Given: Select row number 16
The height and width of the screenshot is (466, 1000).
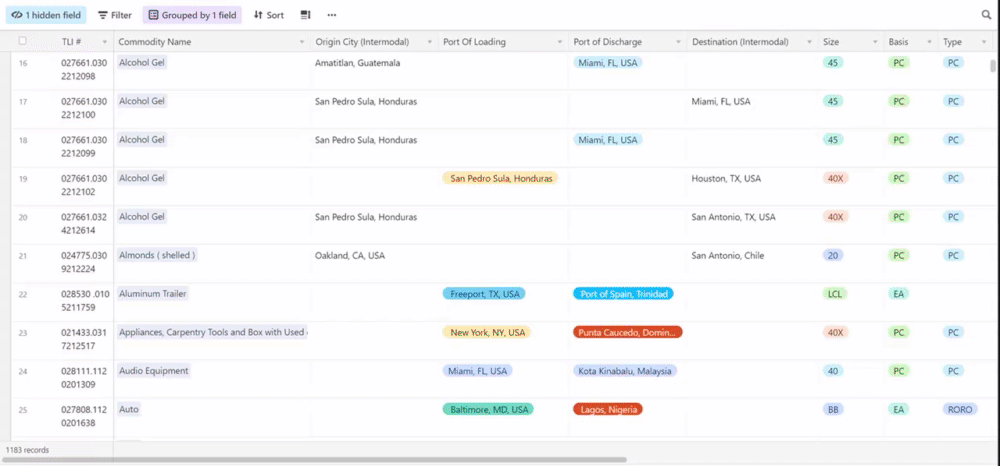Looking at the screenshot, I should pyautogui.click(x=23, y=63).
